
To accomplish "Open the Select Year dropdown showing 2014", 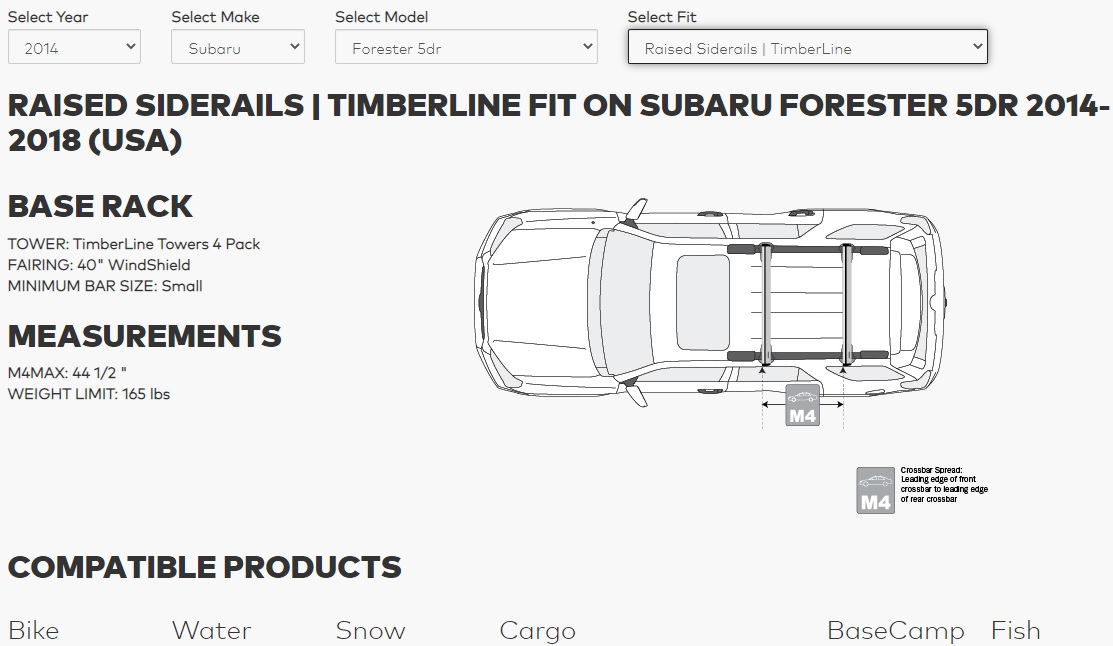I will pyautogui.click(x=75, y=47).
